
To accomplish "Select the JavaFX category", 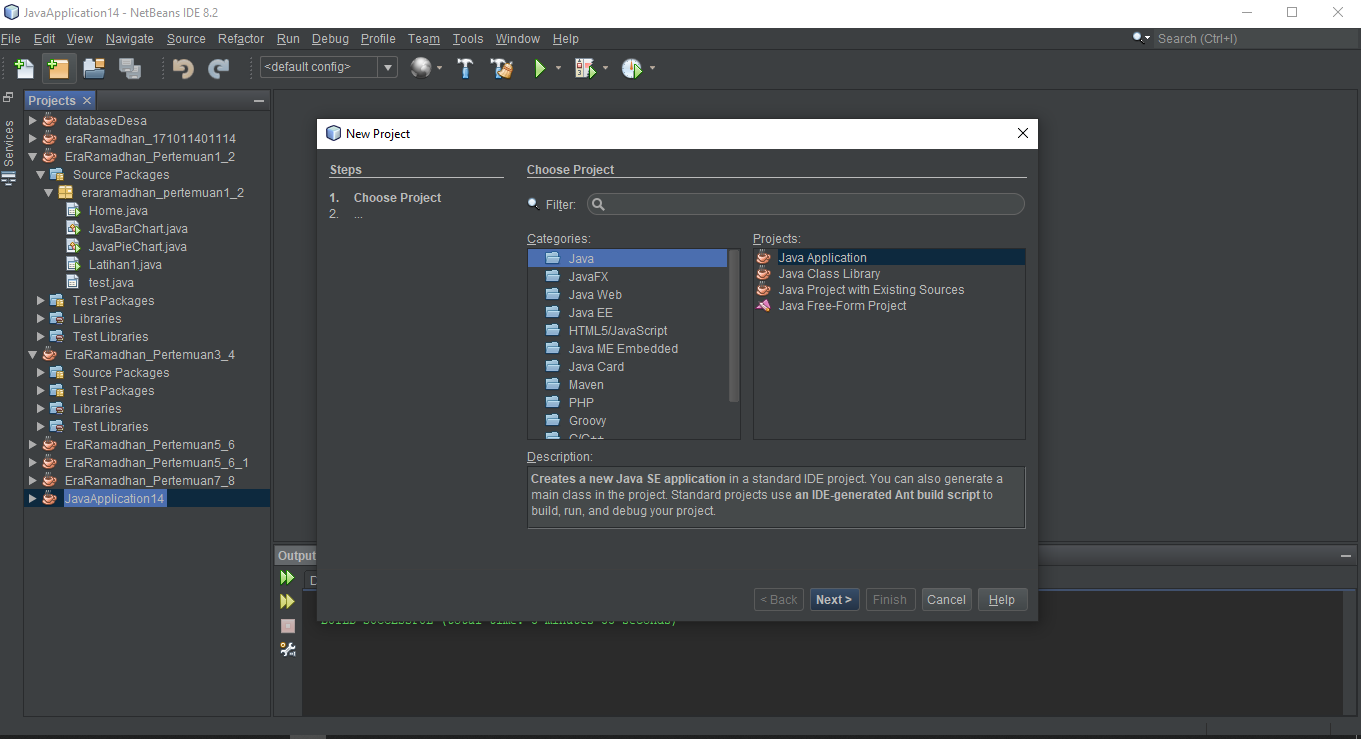I will coord(588,277).
